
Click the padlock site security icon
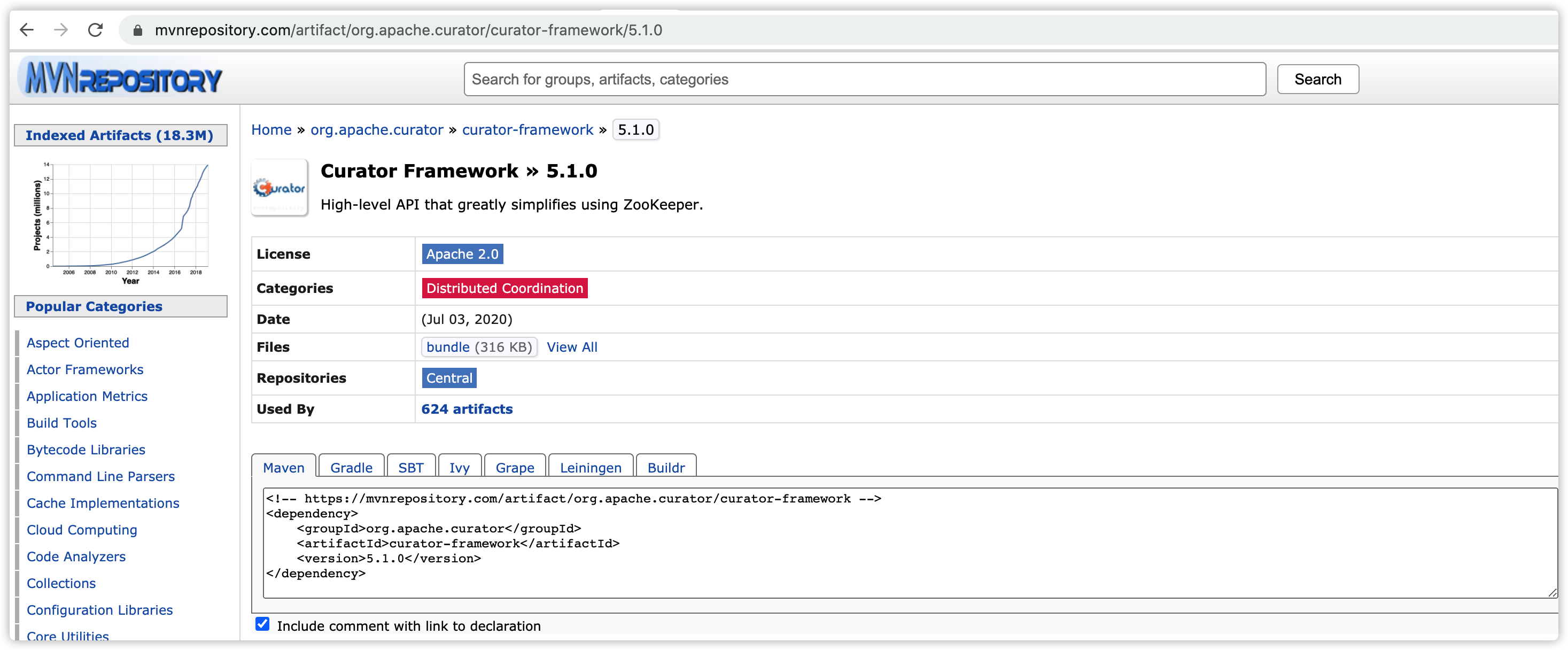(137, 30)
